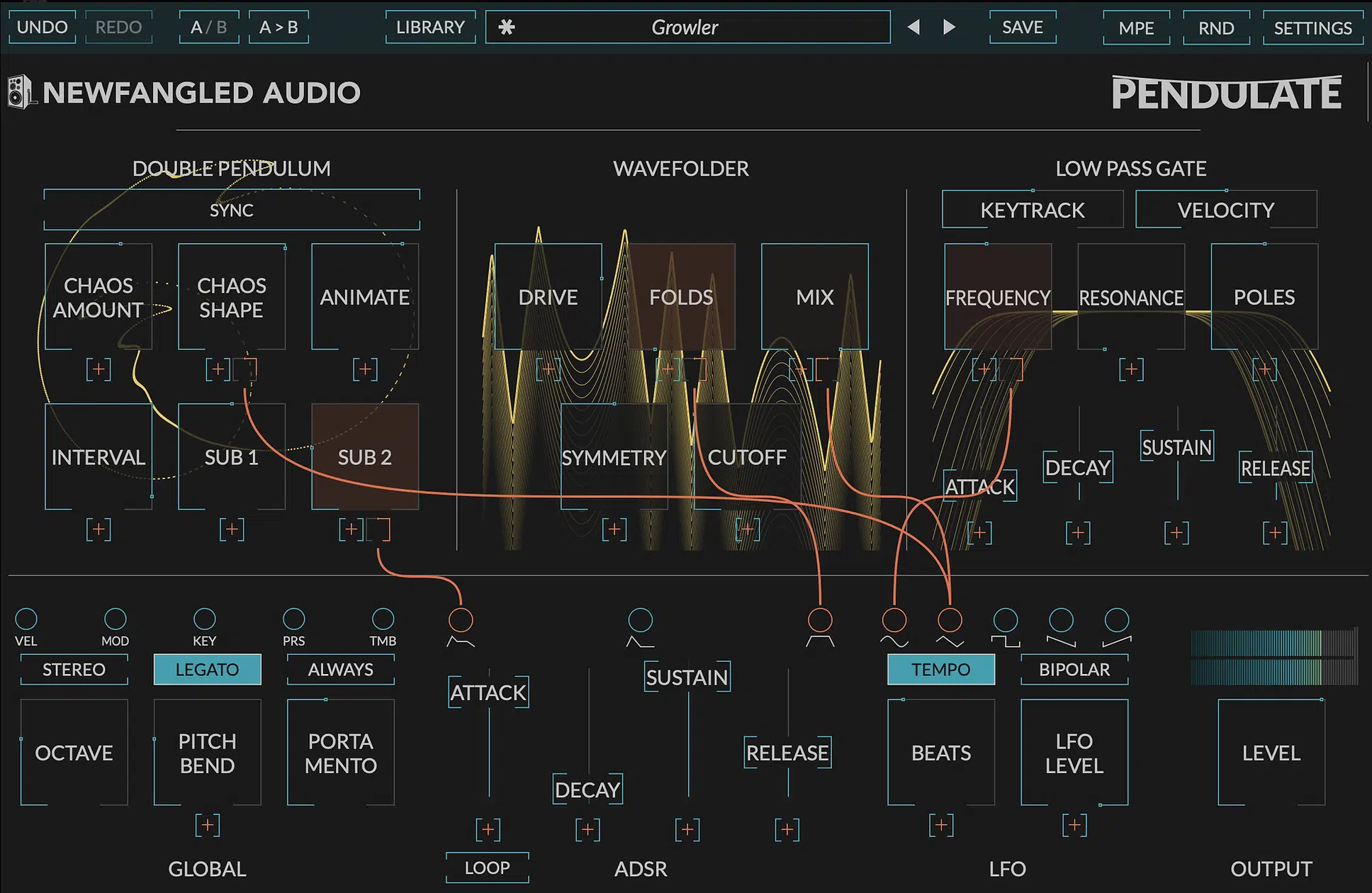The width and height of the screenshot is (1372, 893).
Task: Open the Growler preset name field
Action: coord(687,27)
